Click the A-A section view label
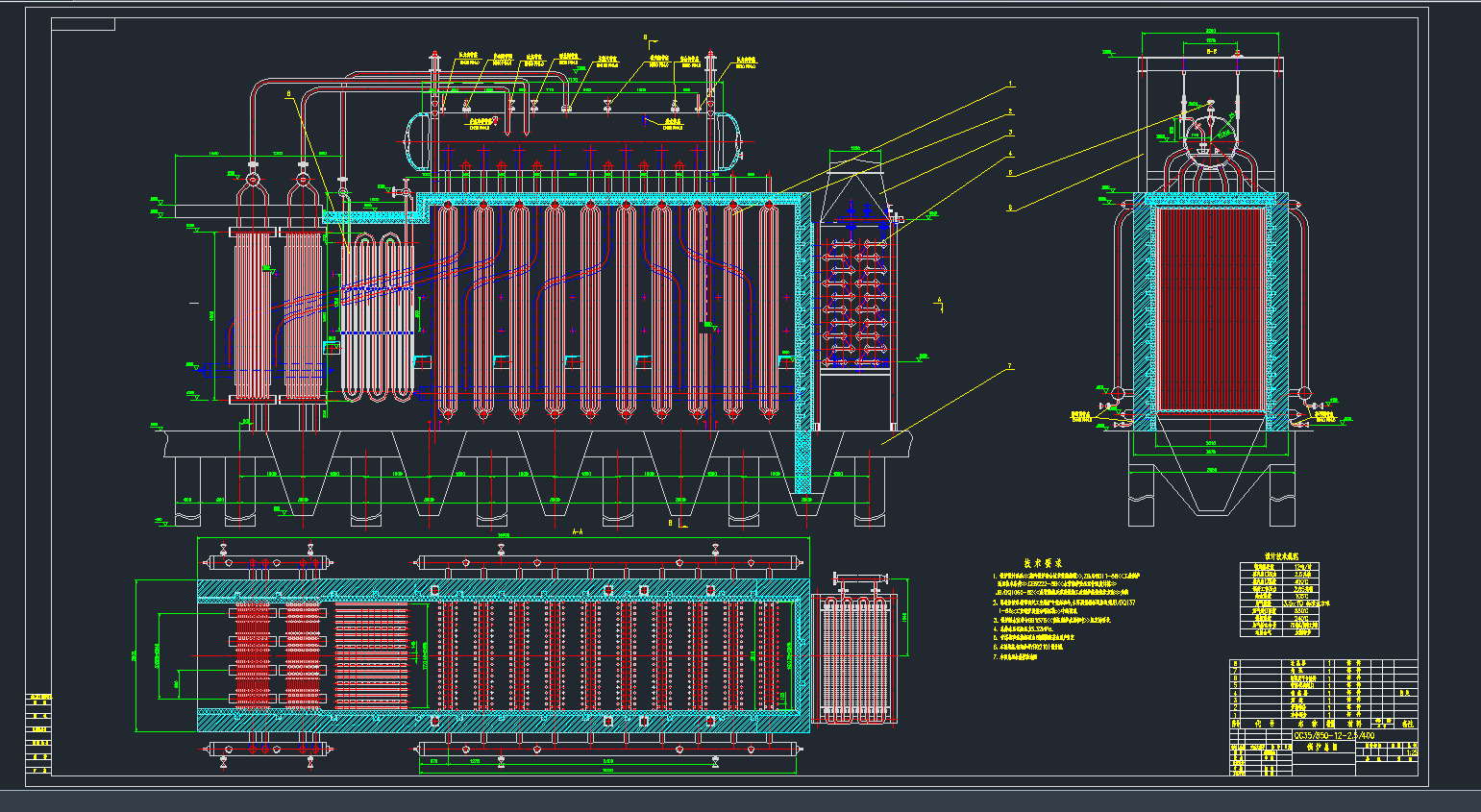Viewport: 1481px width, 812px height. [578, 531]
